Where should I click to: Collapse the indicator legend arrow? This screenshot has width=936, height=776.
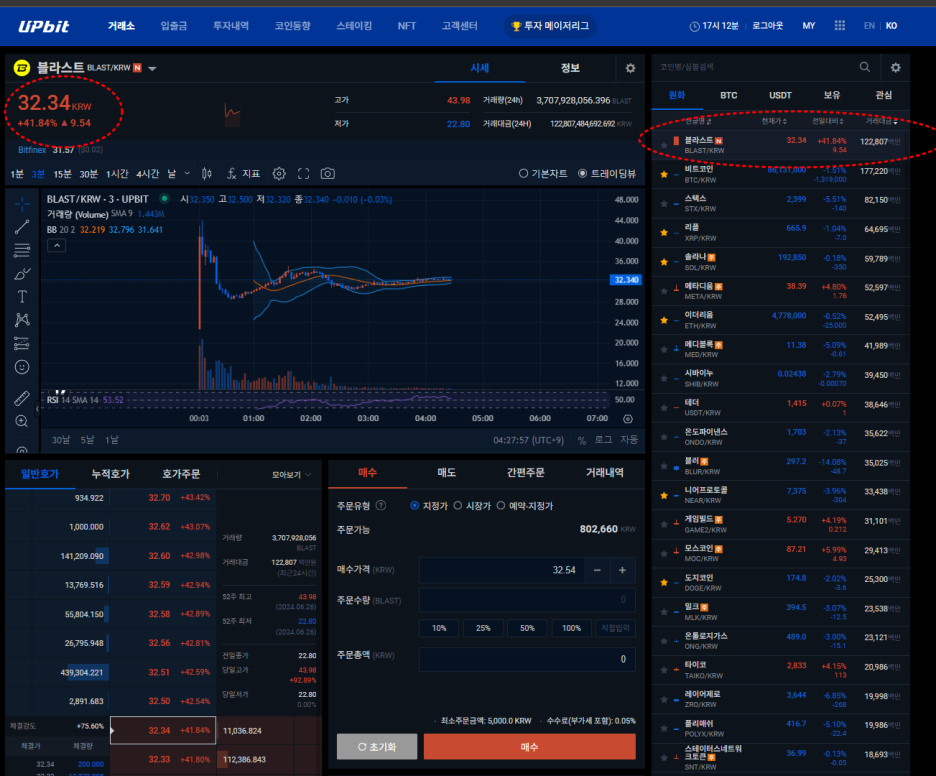[57, 245]
